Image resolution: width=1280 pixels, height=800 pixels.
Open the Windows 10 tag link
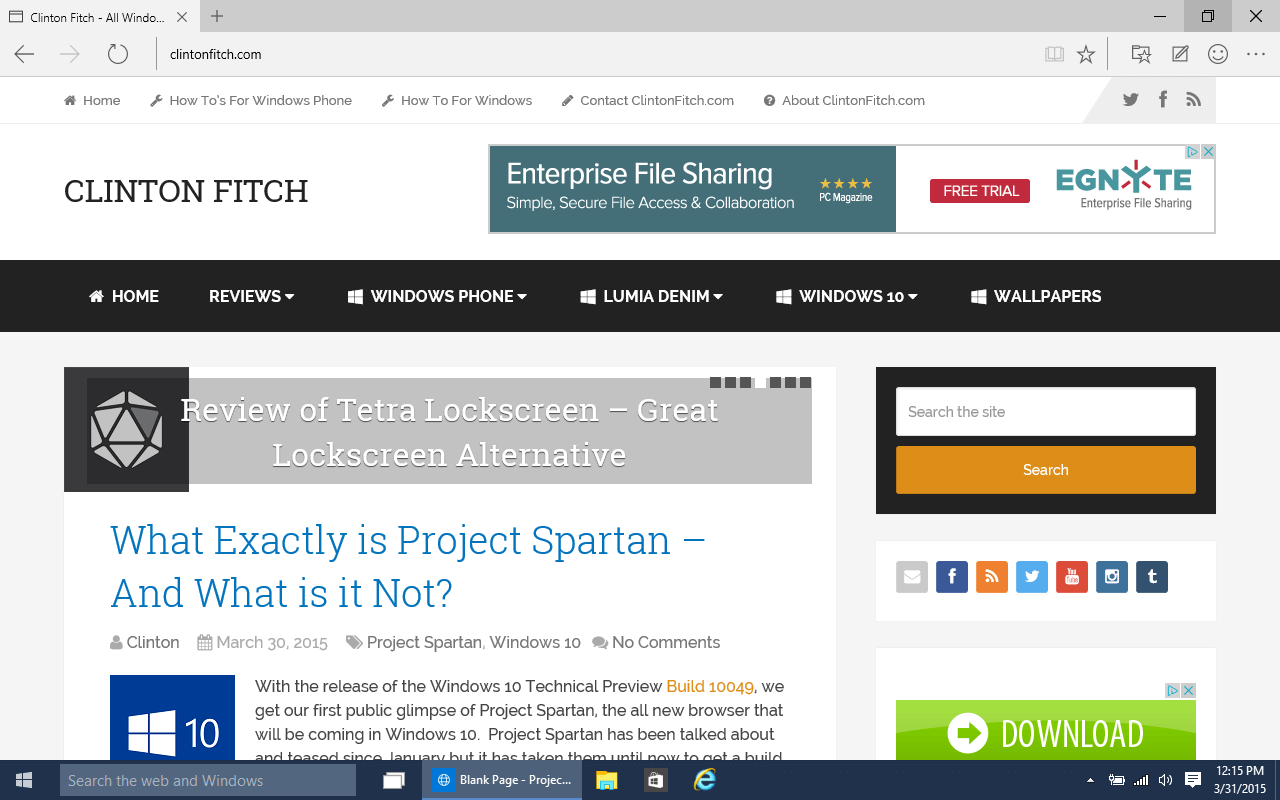(x=535, y=642)
